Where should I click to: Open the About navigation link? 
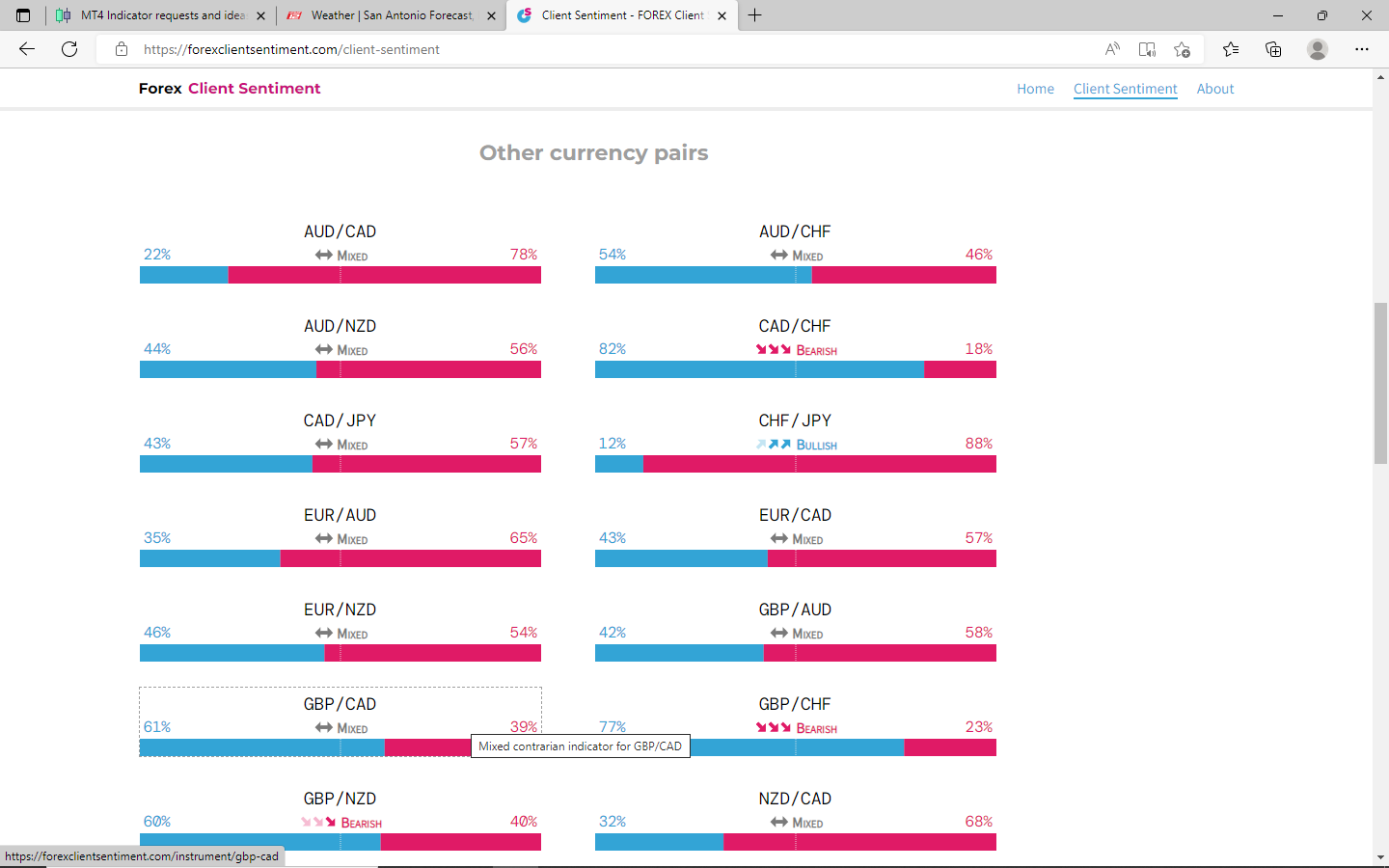point(1214,89)
